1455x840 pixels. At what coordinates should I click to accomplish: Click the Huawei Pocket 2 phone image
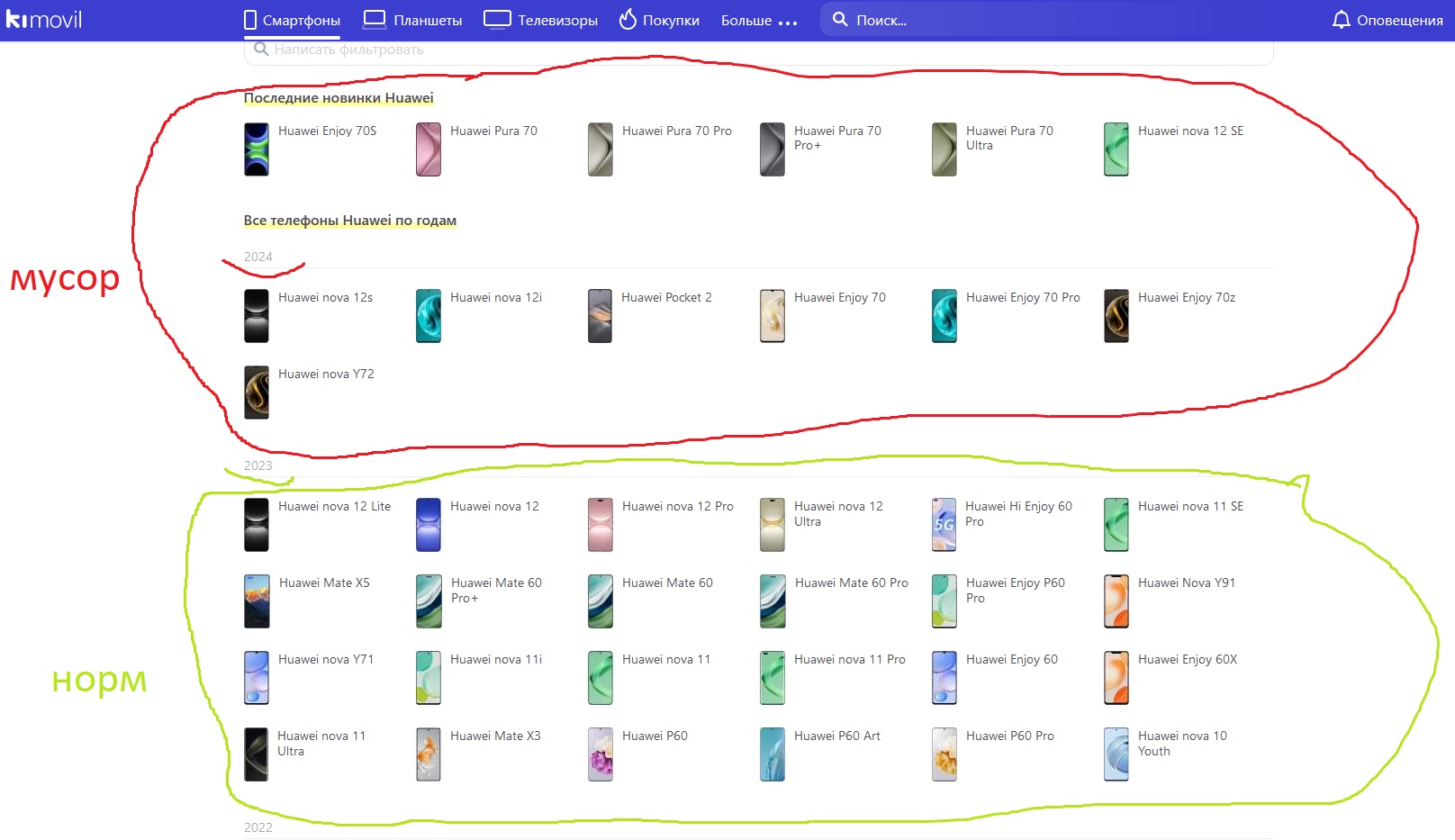pos(601,316)
